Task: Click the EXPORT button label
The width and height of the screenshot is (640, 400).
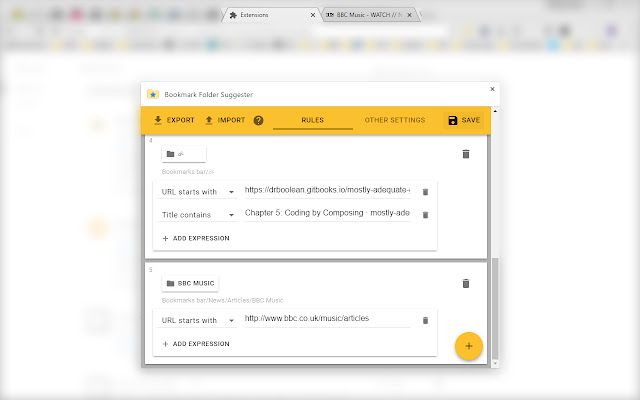Action: click(180, 120)
